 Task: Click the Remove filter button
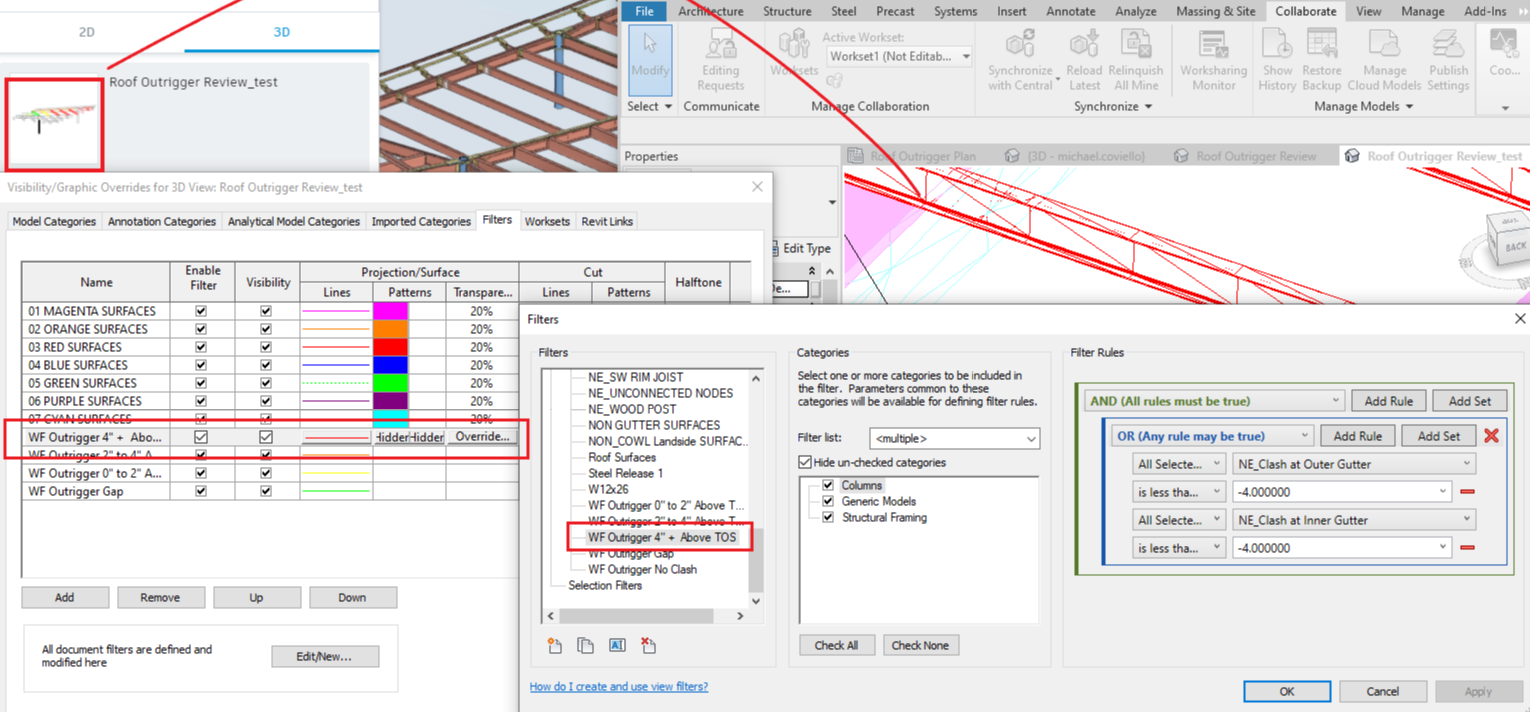pos(160,597)
